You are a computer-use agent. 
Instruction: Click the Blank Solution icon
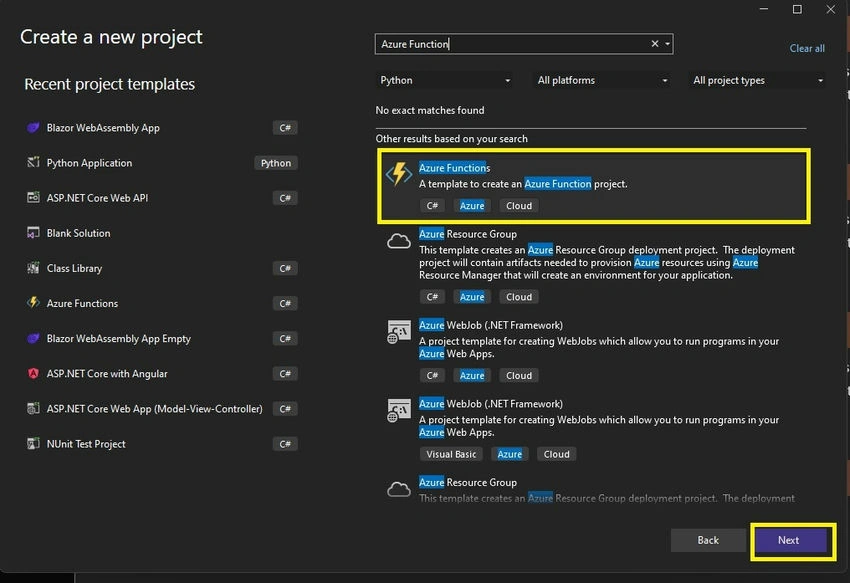click(33, 233)
